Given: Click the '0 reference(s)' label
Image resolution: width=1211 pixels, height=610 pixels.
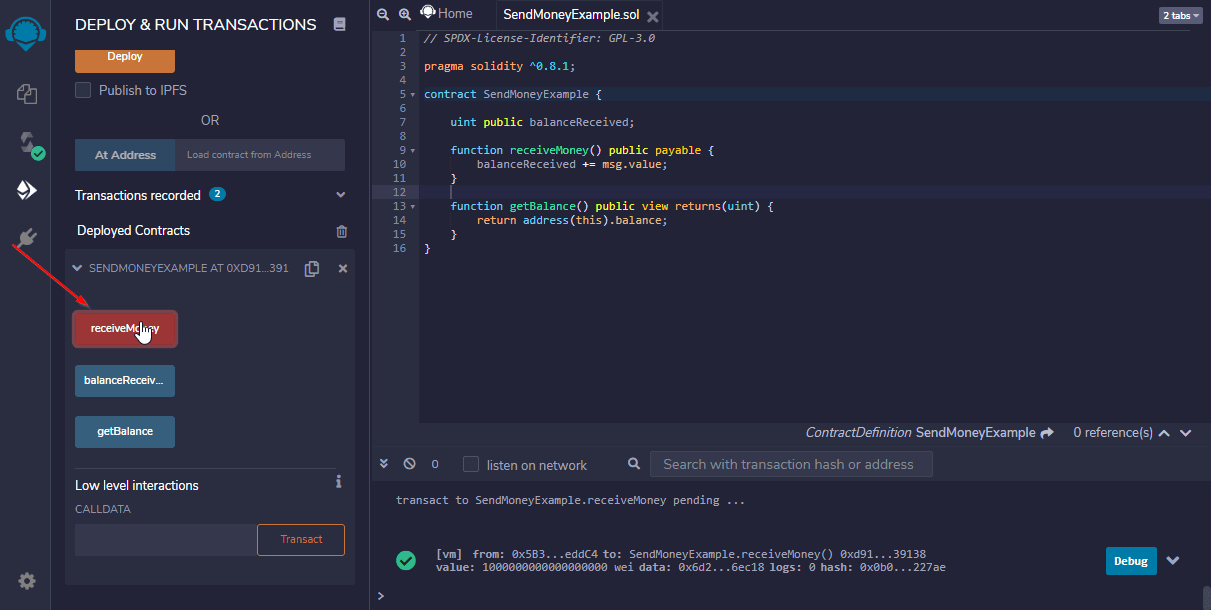Looking at the screenshot, I should pos(1113,433).
